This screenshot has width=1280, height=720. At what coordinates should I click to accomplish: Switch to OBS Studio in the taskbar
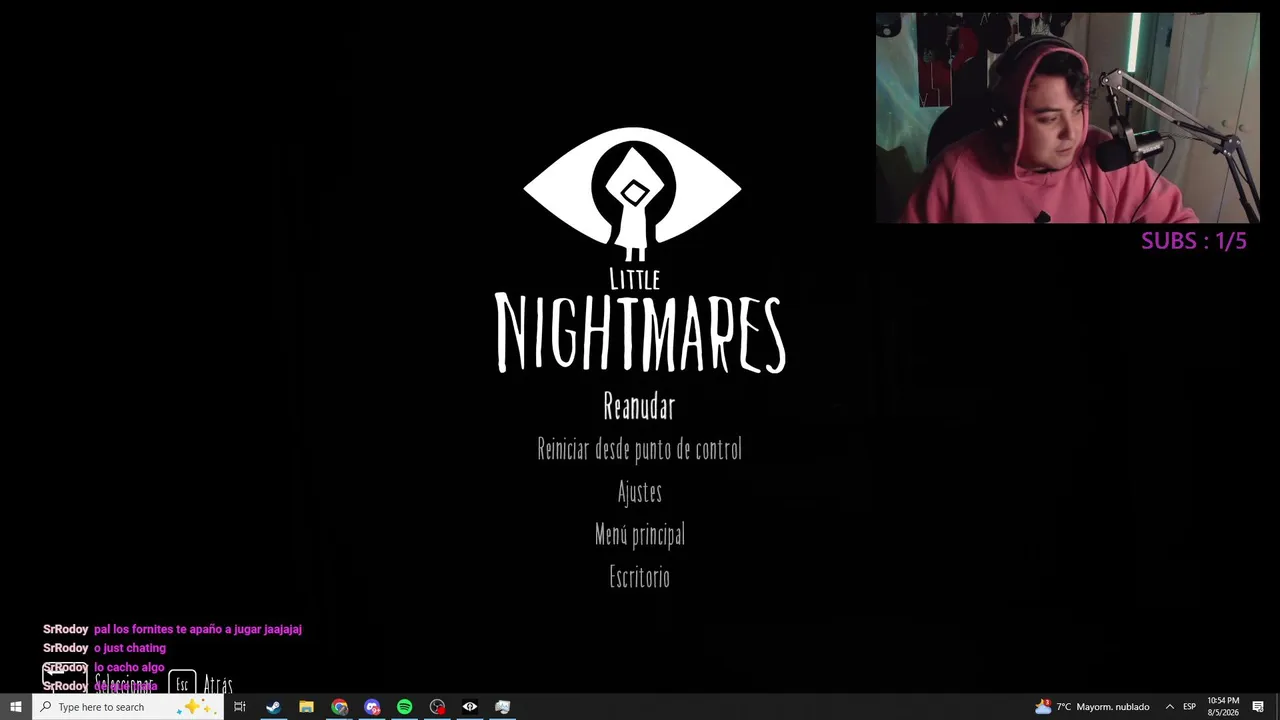(437, 707)
